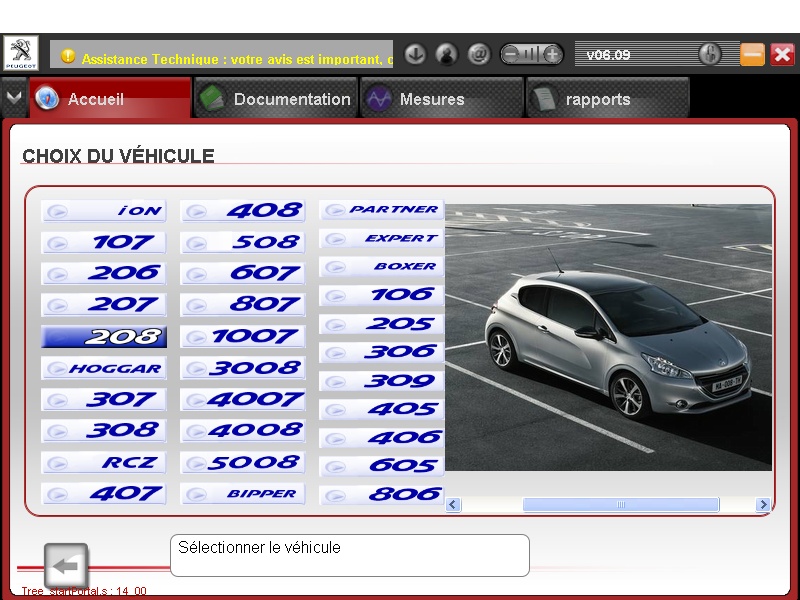
Task: Click the 'Sélectionner le véhicule' message box
Action: (350, 556)
